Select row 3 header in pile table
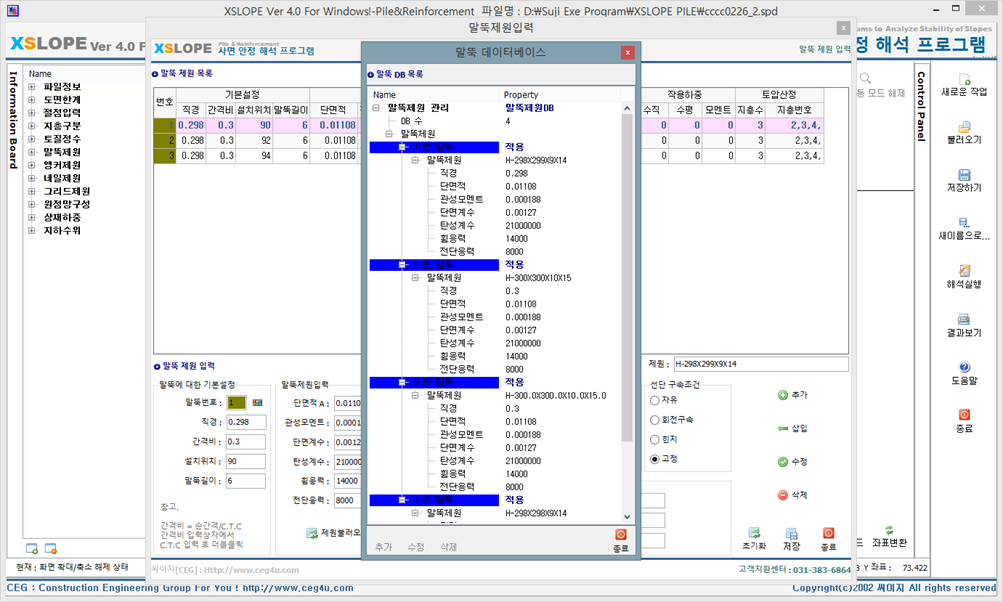 coord(165,156)
